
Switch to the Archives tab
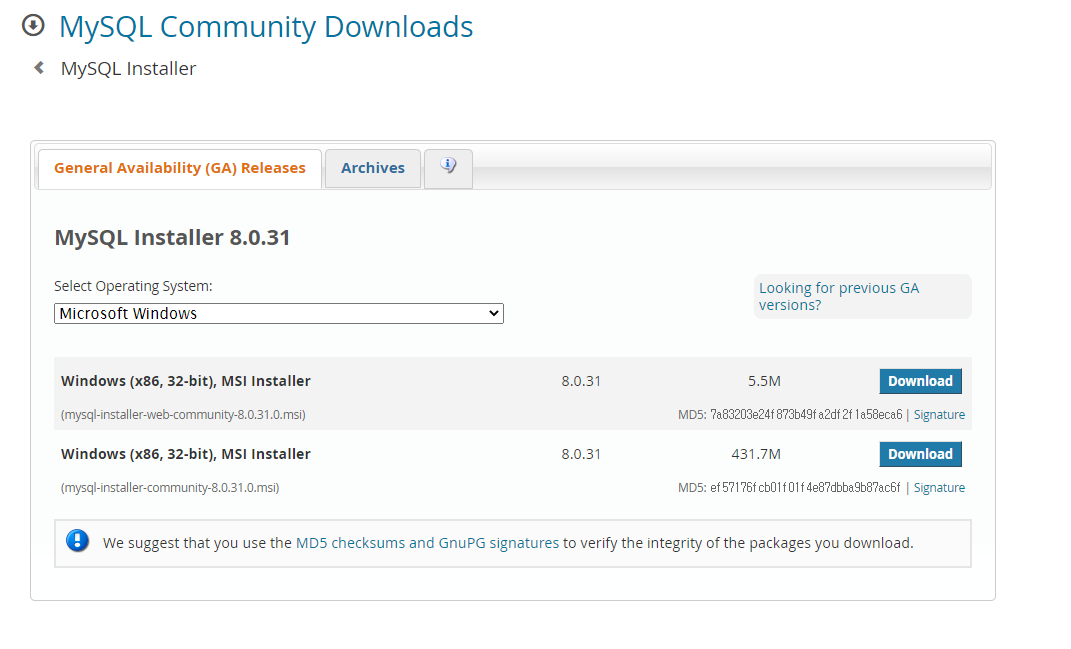[373, 168]
